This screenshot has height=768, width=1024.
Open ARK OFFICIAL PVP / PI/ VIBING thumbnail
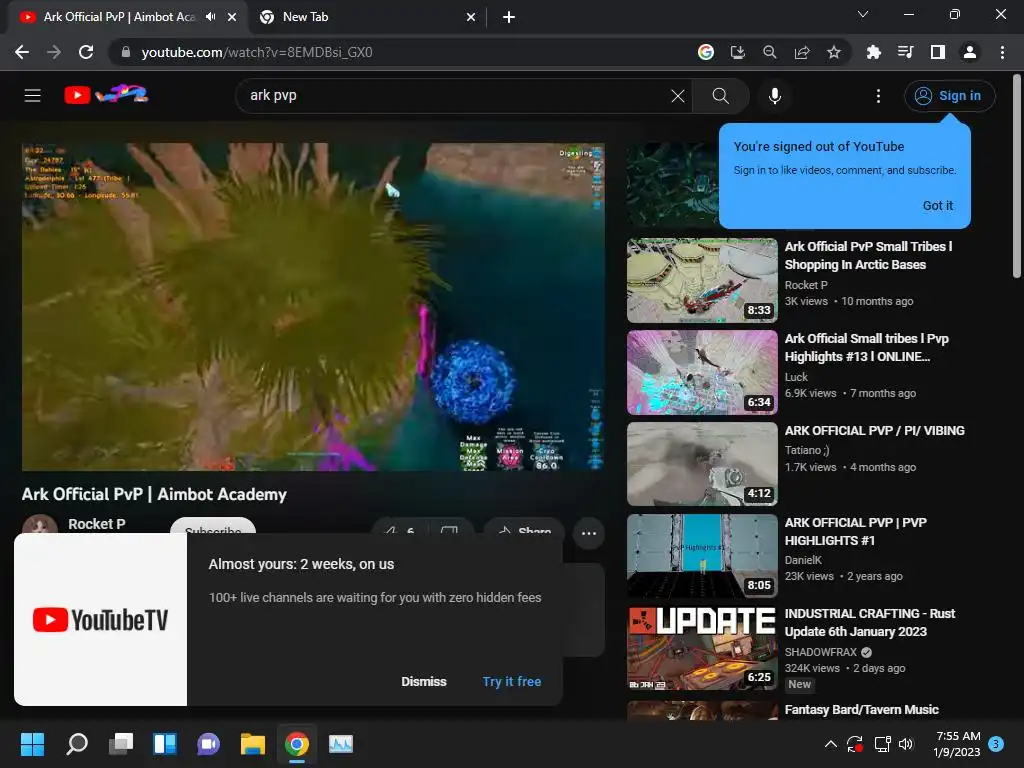[702, 464]
